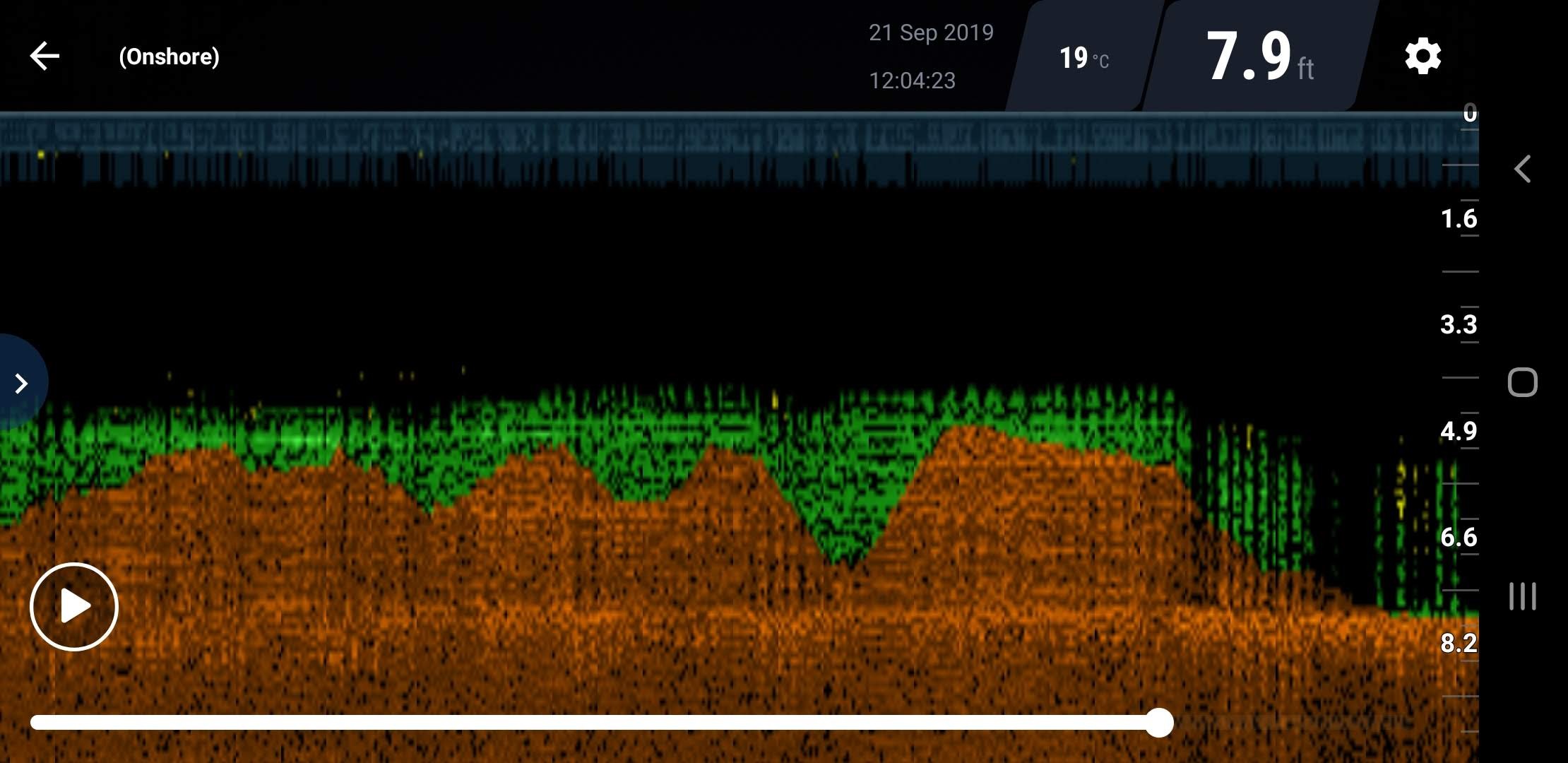Tap the 21 Sep 2019 date label
The image size is (1568, 763).
pyautogui.click(x=931, y=32)
